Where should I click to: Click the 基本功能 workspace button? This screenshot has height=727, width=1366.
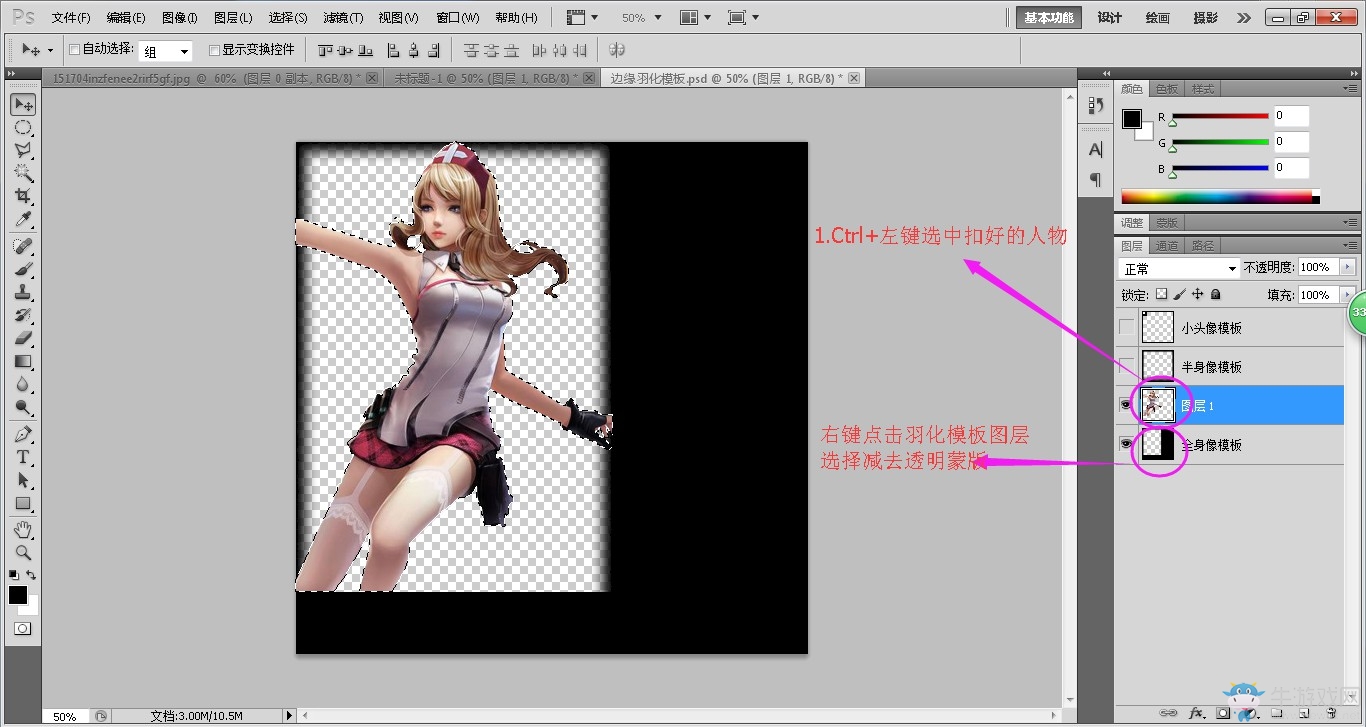point(1048,18)
